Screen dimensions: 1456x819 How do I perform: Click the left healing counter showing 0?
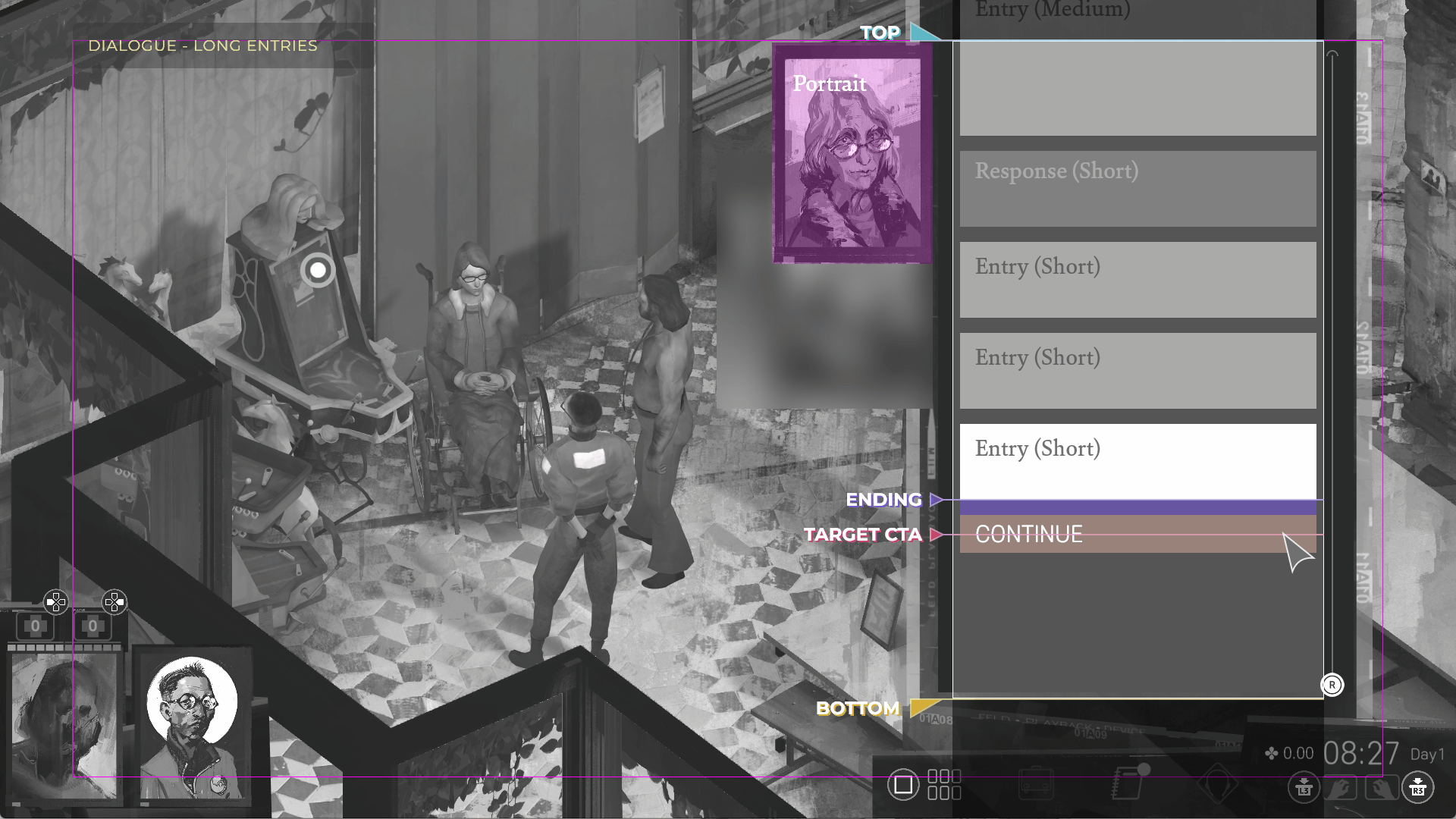pos(35,626)
